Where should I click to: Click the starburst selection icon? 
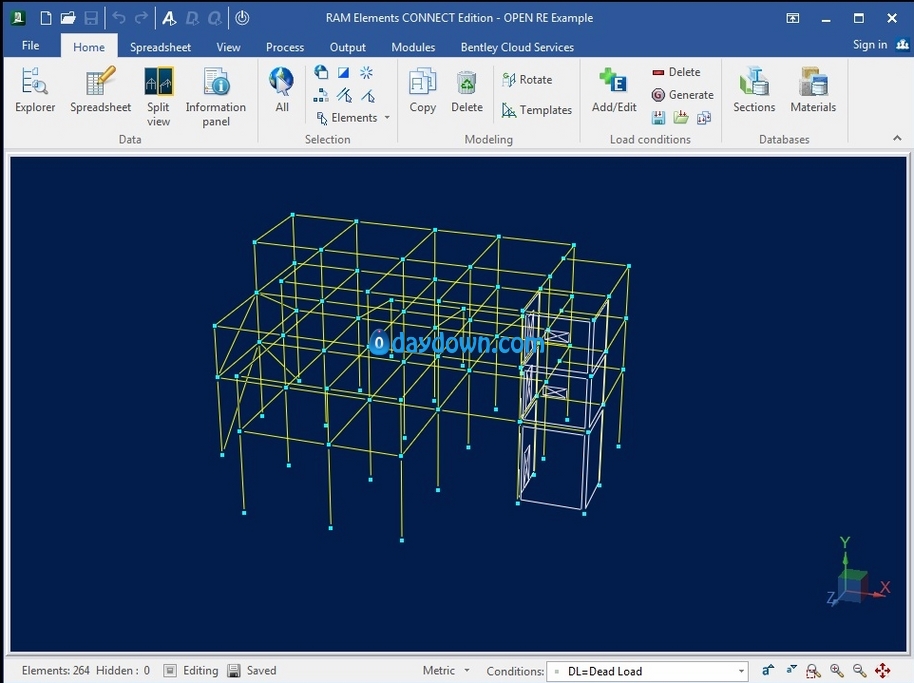point(366,72)
